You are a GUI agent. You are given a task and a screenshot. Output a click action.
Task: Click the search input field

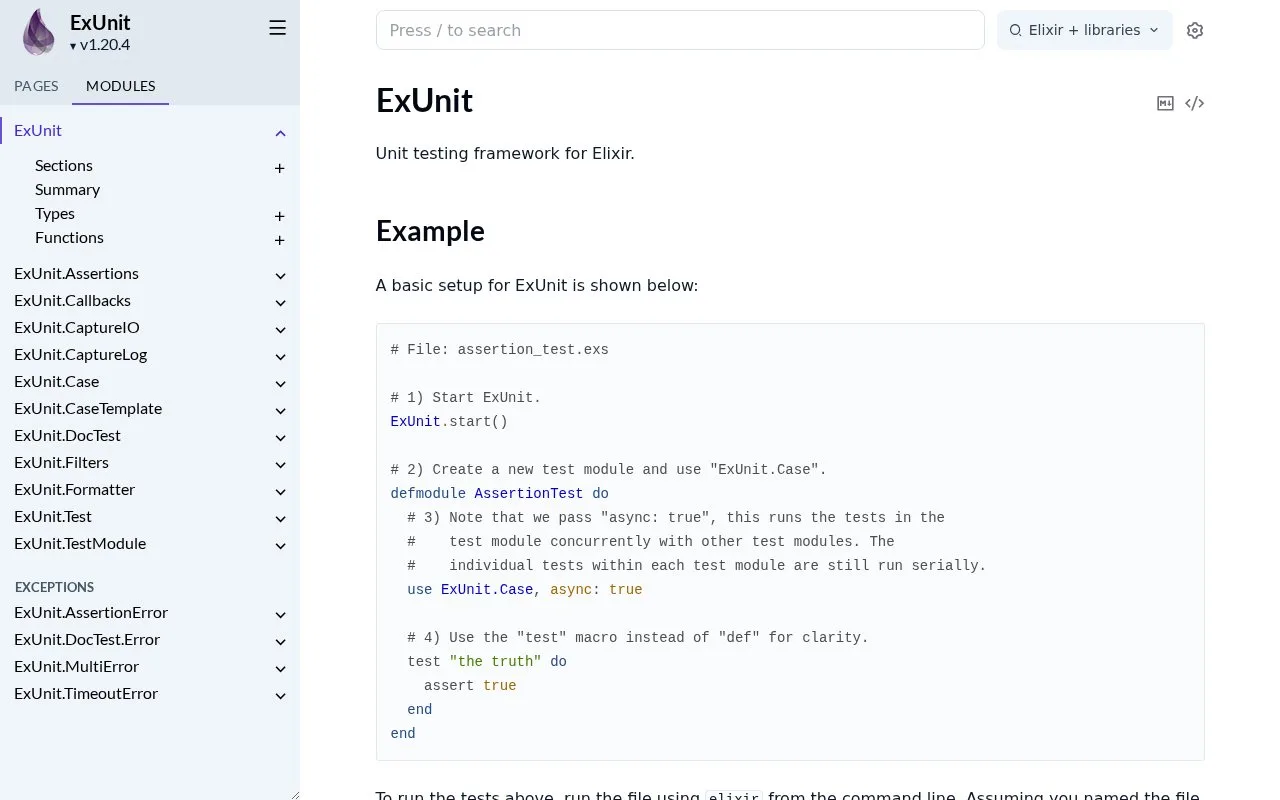[x=680, y=30]
